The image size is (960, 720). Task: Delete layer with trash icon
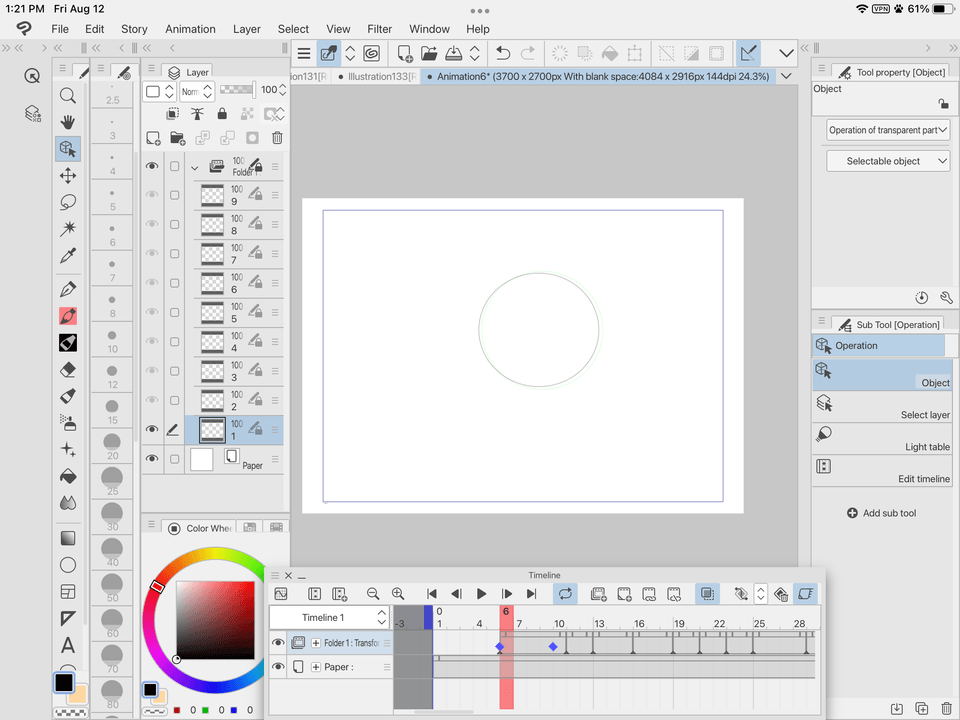(277, 138)
